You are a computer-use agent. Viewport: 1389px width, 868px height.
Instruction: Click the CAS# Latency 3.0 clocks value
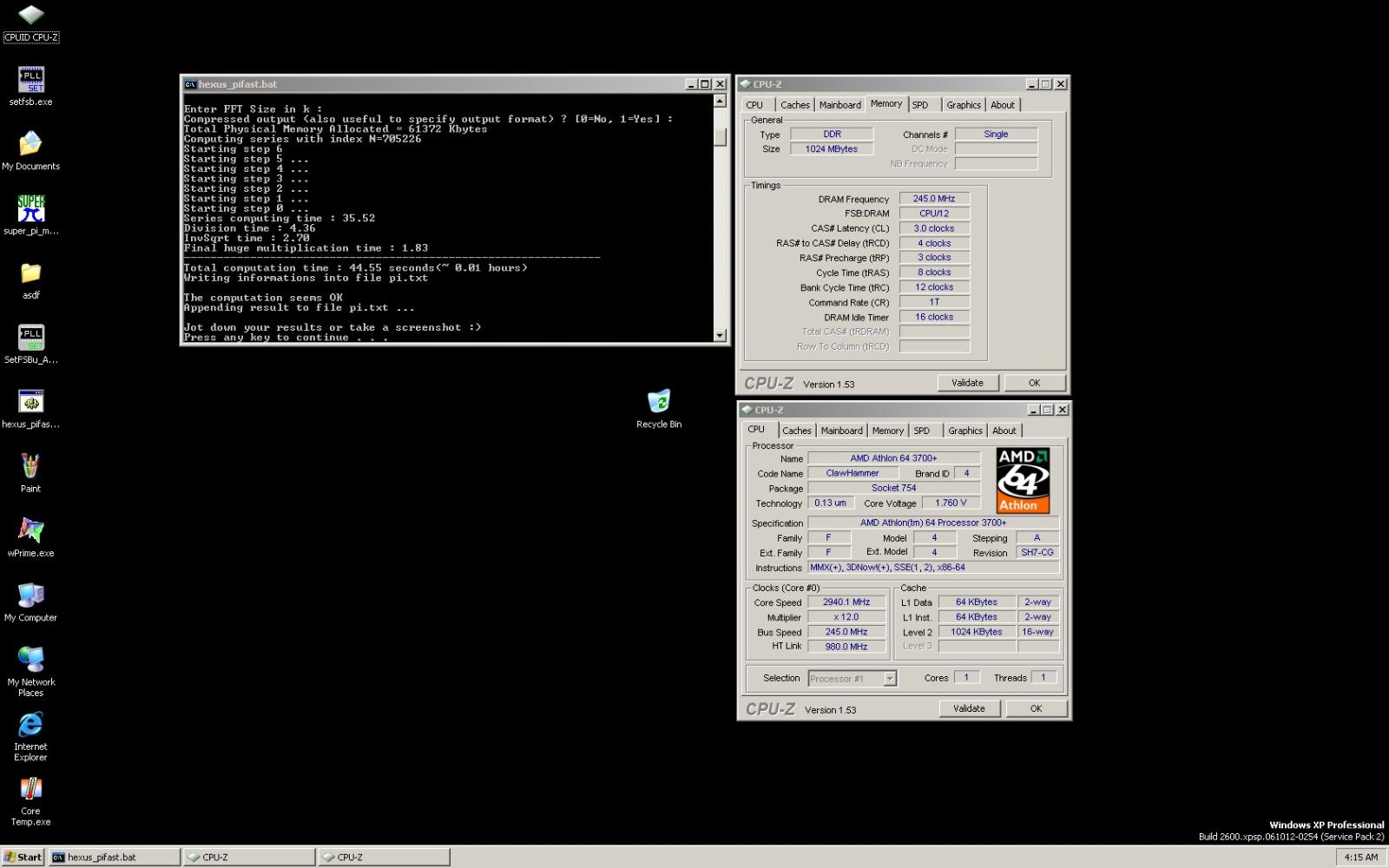click(x=934, y=228)
